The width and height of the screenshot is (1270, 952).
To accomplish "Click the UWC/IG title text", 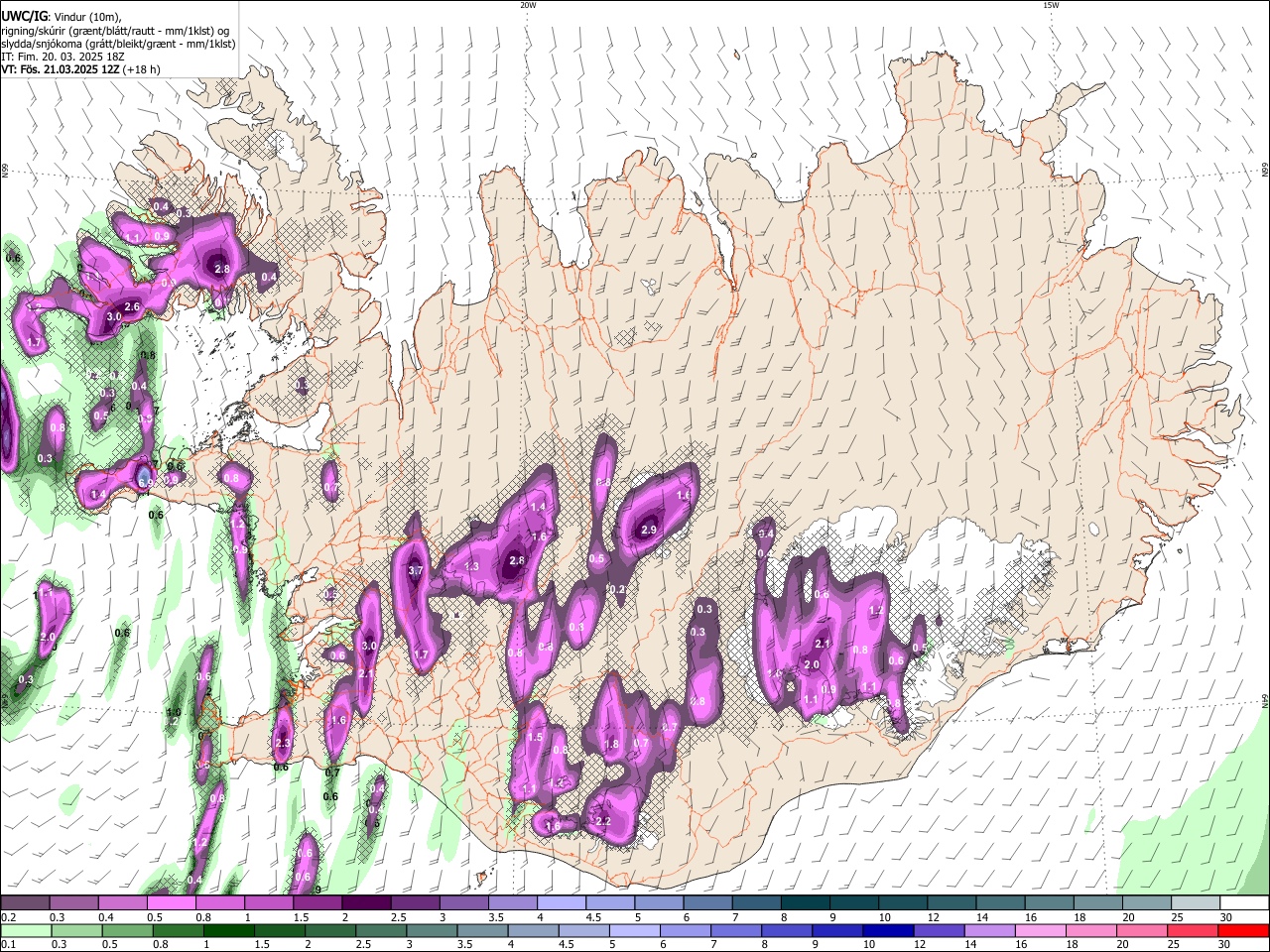I will click(x=25, y=17).
